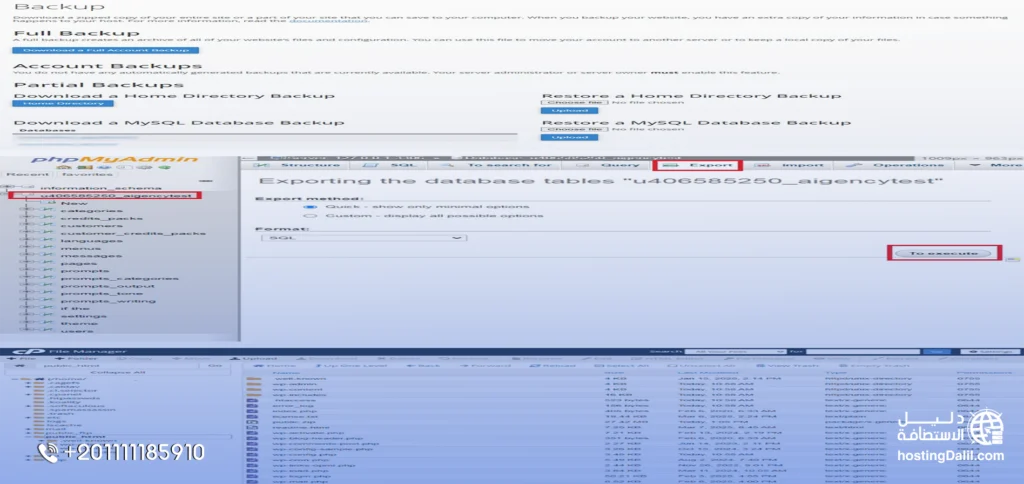Open the Import tab
1024x484 pixels.
pos(788,165)
